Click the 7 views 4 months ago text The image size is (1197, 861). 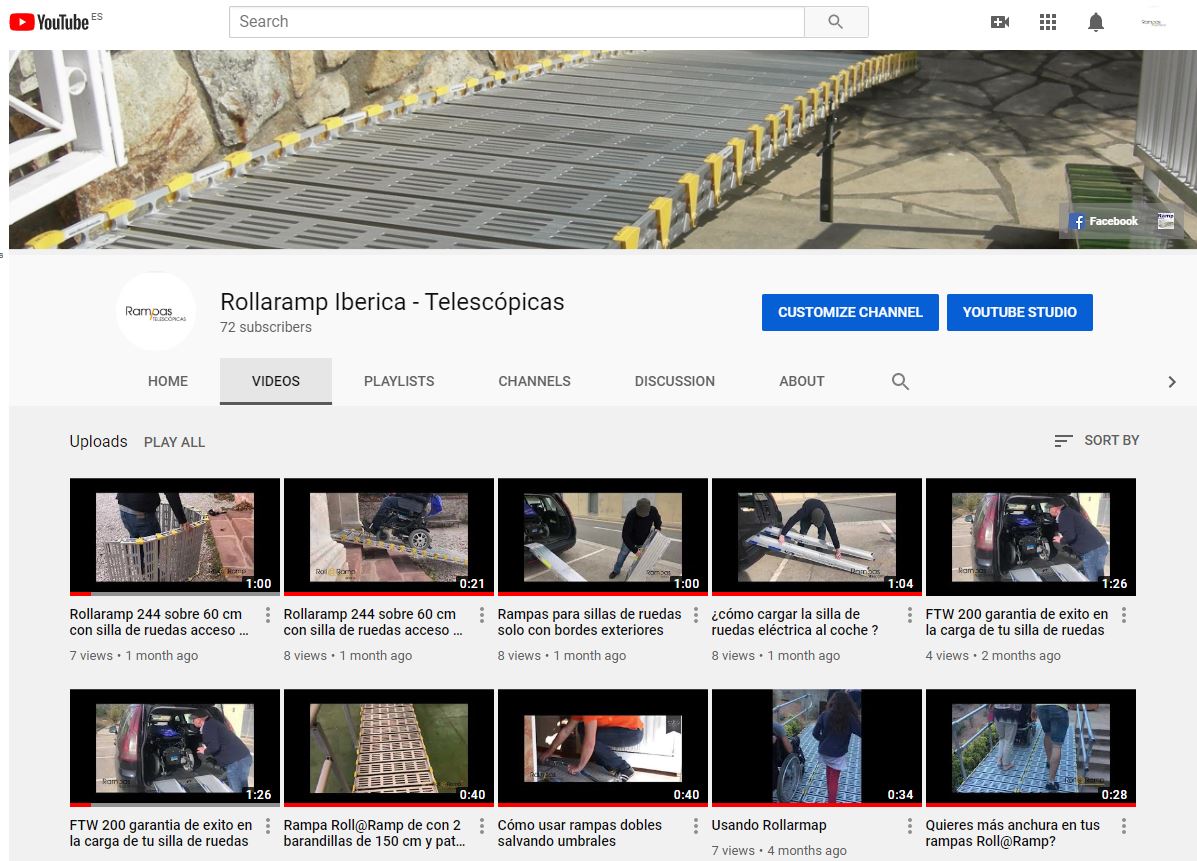[779, 850]
